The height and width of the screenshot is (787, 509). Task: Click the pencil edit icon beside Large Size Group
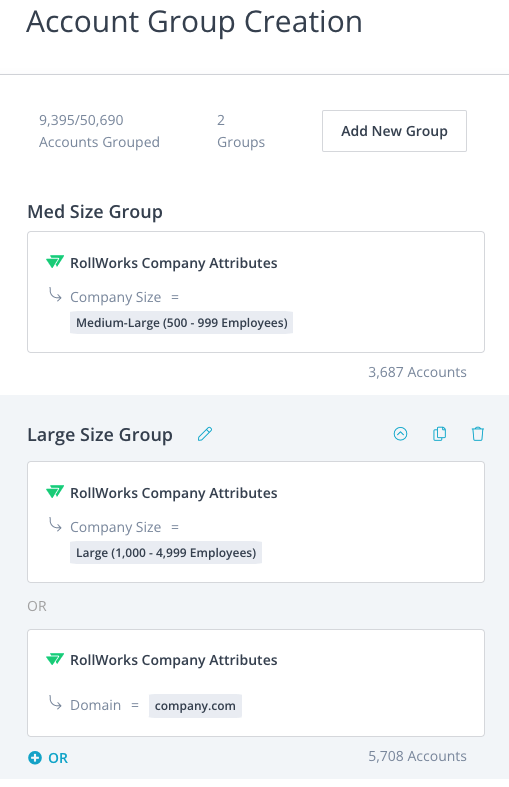point(205,434)
